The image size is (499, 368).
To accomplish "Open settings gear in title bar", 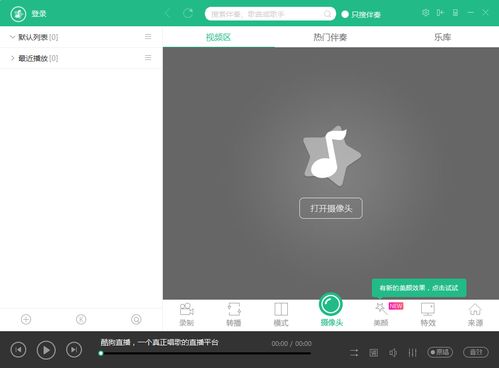I will pyautogui.click(x=425, y=13).
